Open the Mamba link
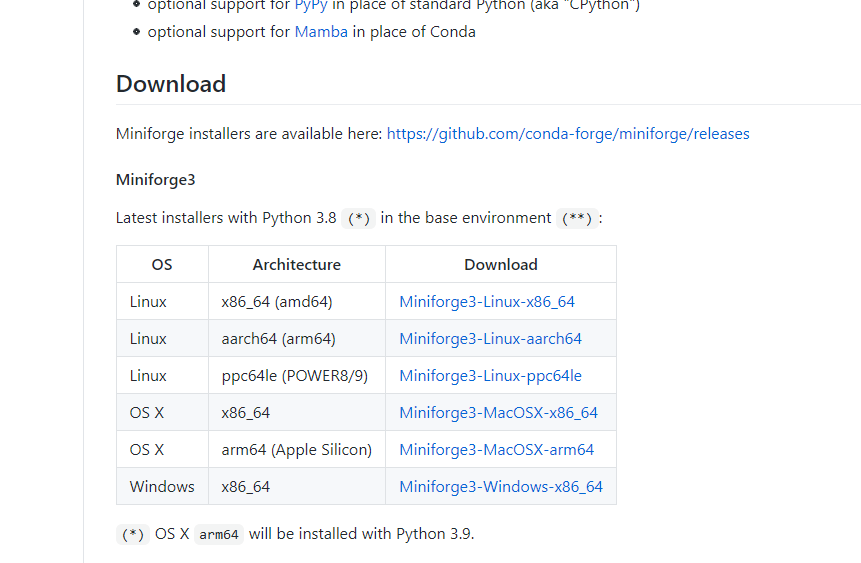The height and width of the screenshot is (563, 861). click(321, 32)
